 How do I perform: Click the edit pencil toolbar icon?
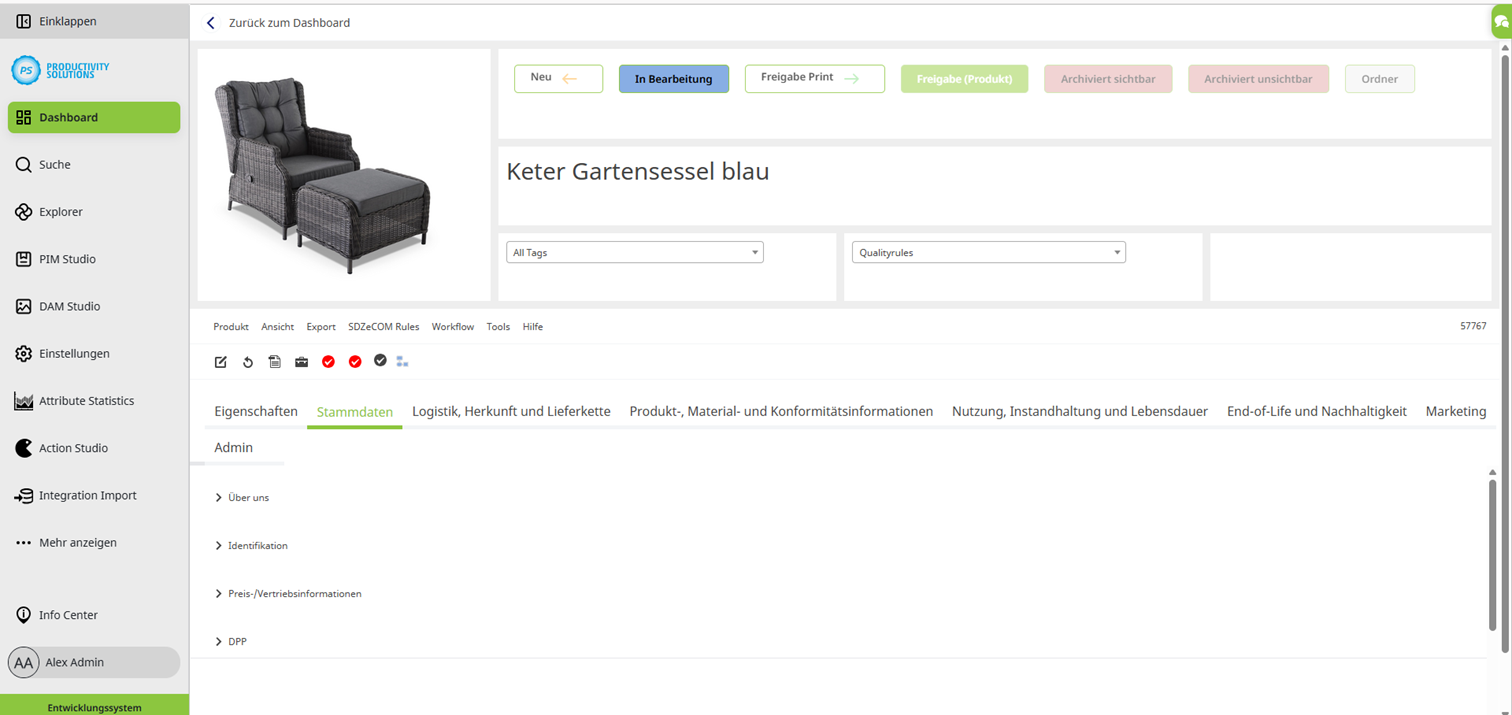221,362
